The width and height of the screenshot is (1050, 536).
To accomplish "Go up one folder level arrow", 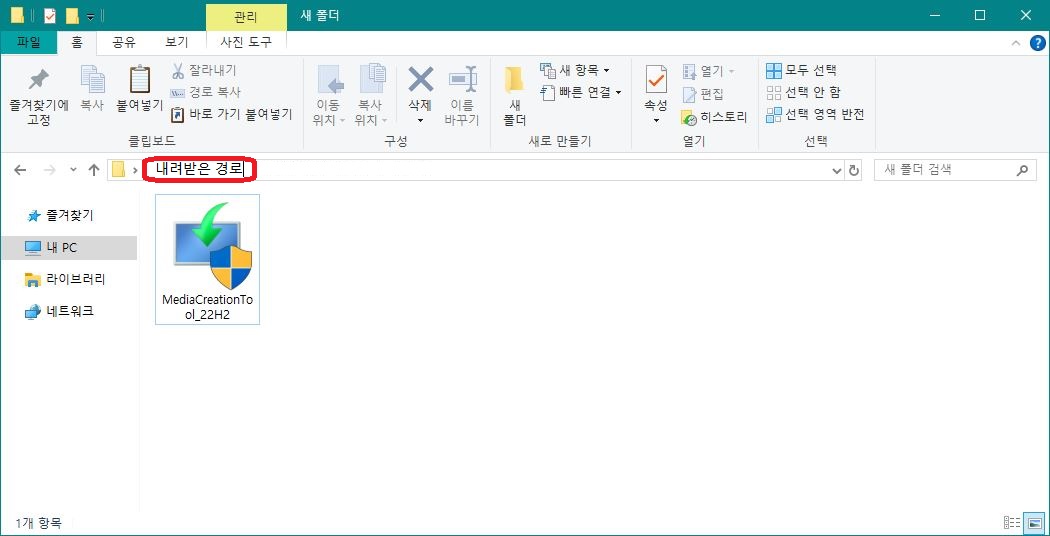I will click(94, 170).
